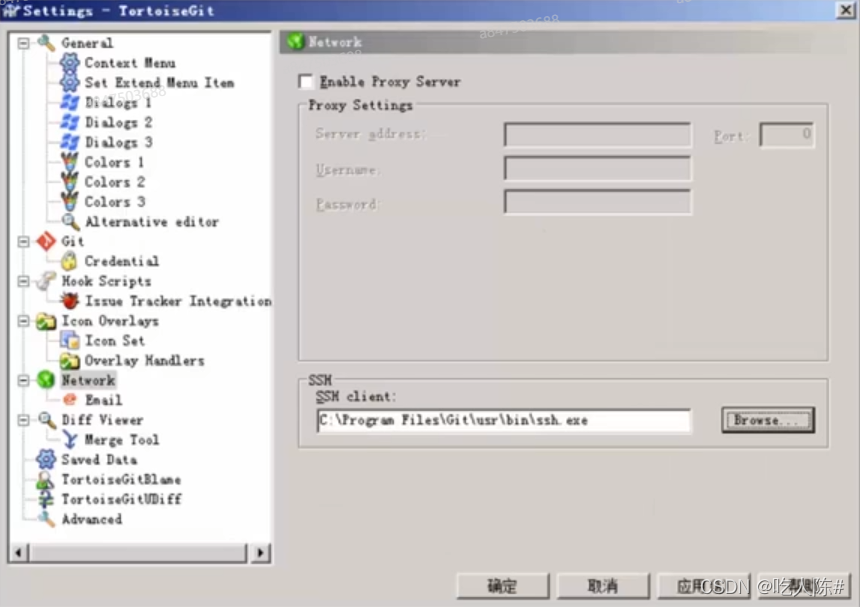Click the TortoiseGitUDiff icon

tap(46, 499)
